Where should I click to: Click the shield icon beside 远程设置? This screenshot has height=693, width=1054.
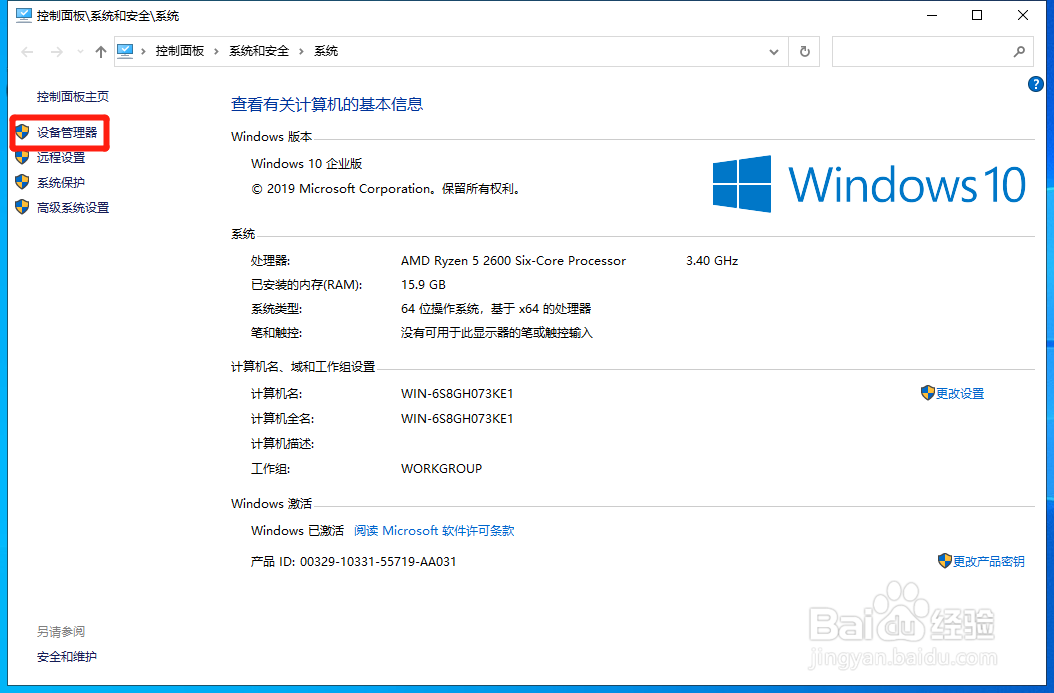pos(22,157)
